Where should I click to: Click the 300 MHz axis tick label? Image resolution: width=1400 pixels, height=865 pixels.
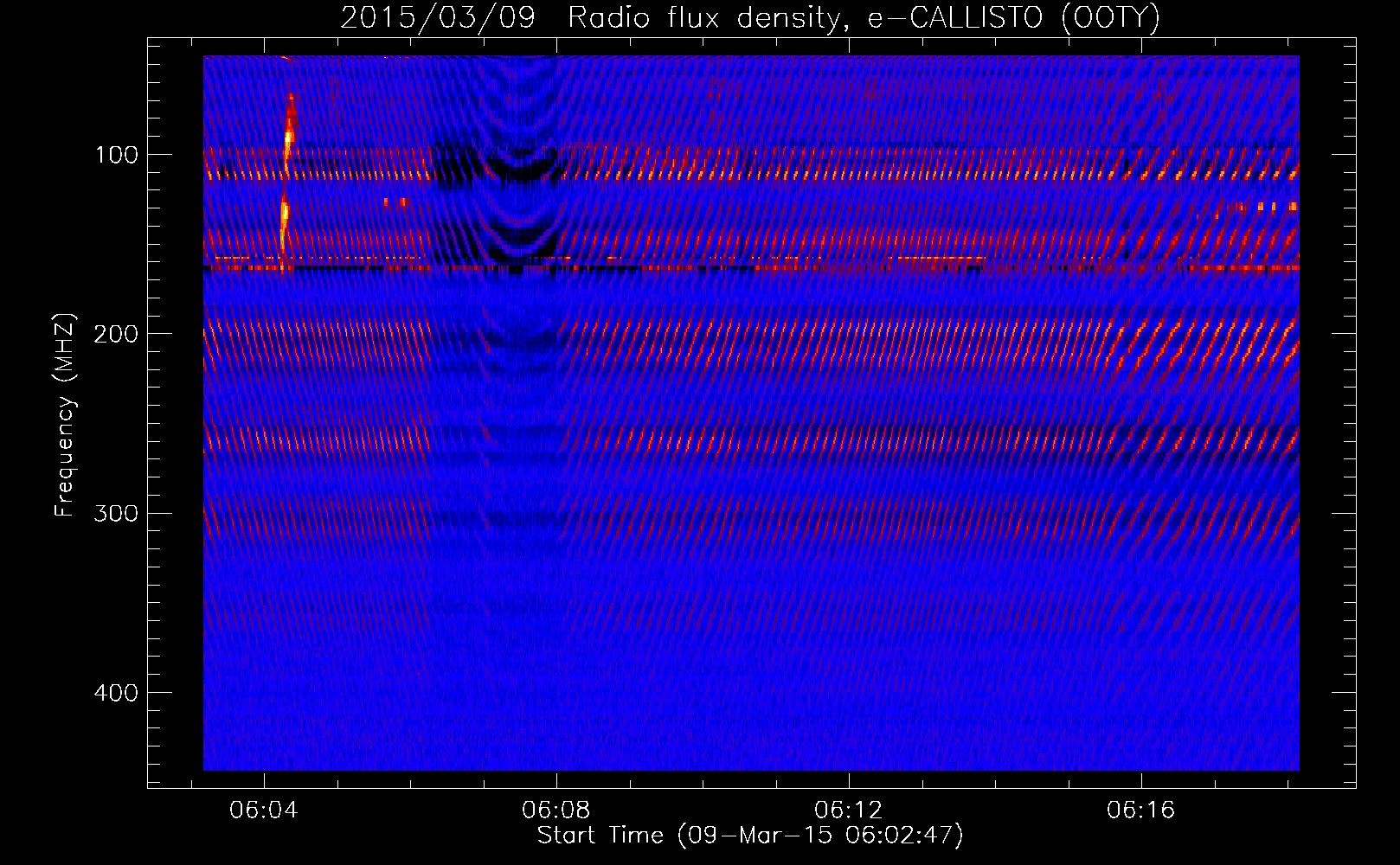116,513
